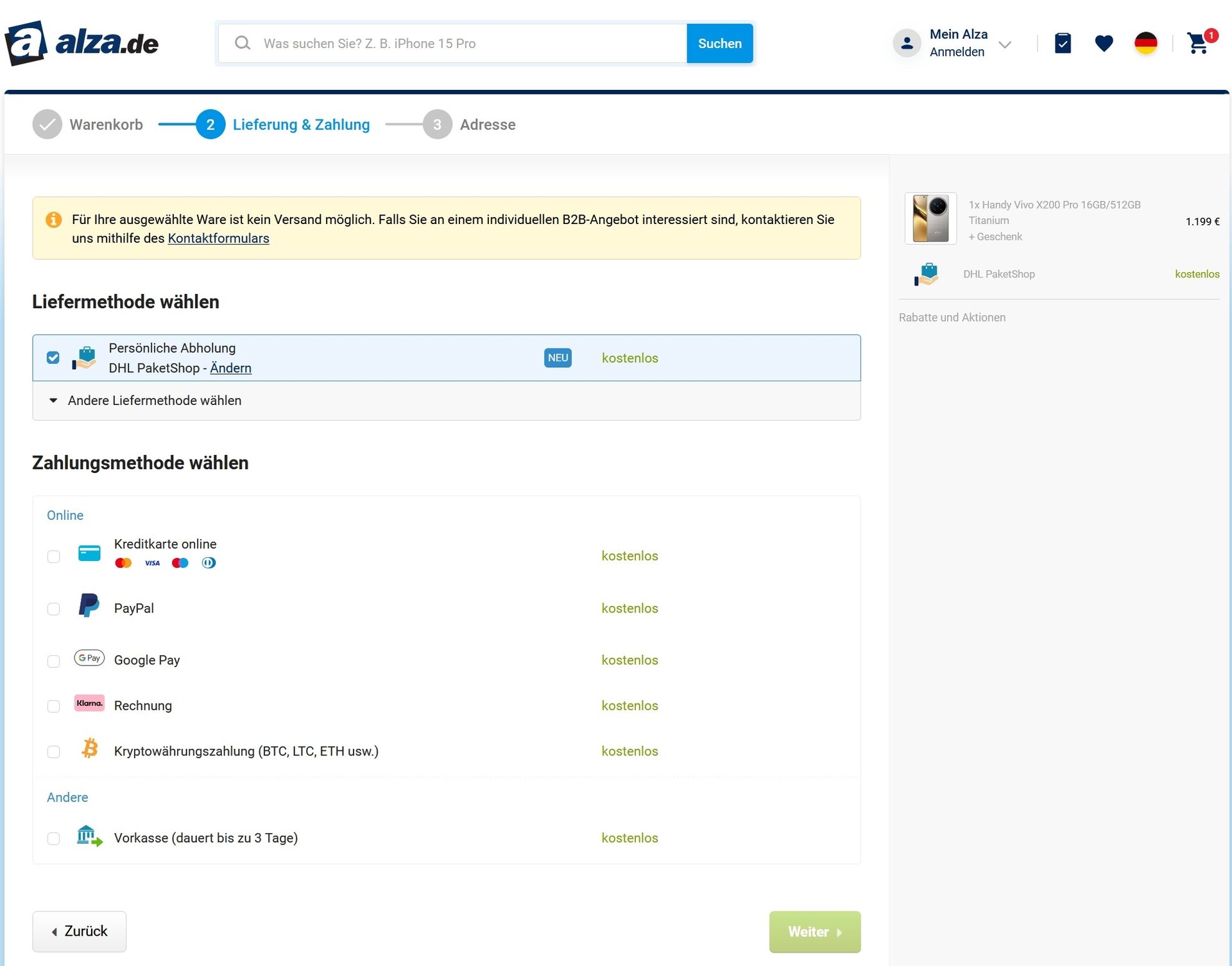This screenshot has height=966, width=1232.
Task: Click the PayPal logo icon
Action: point(89,605)
